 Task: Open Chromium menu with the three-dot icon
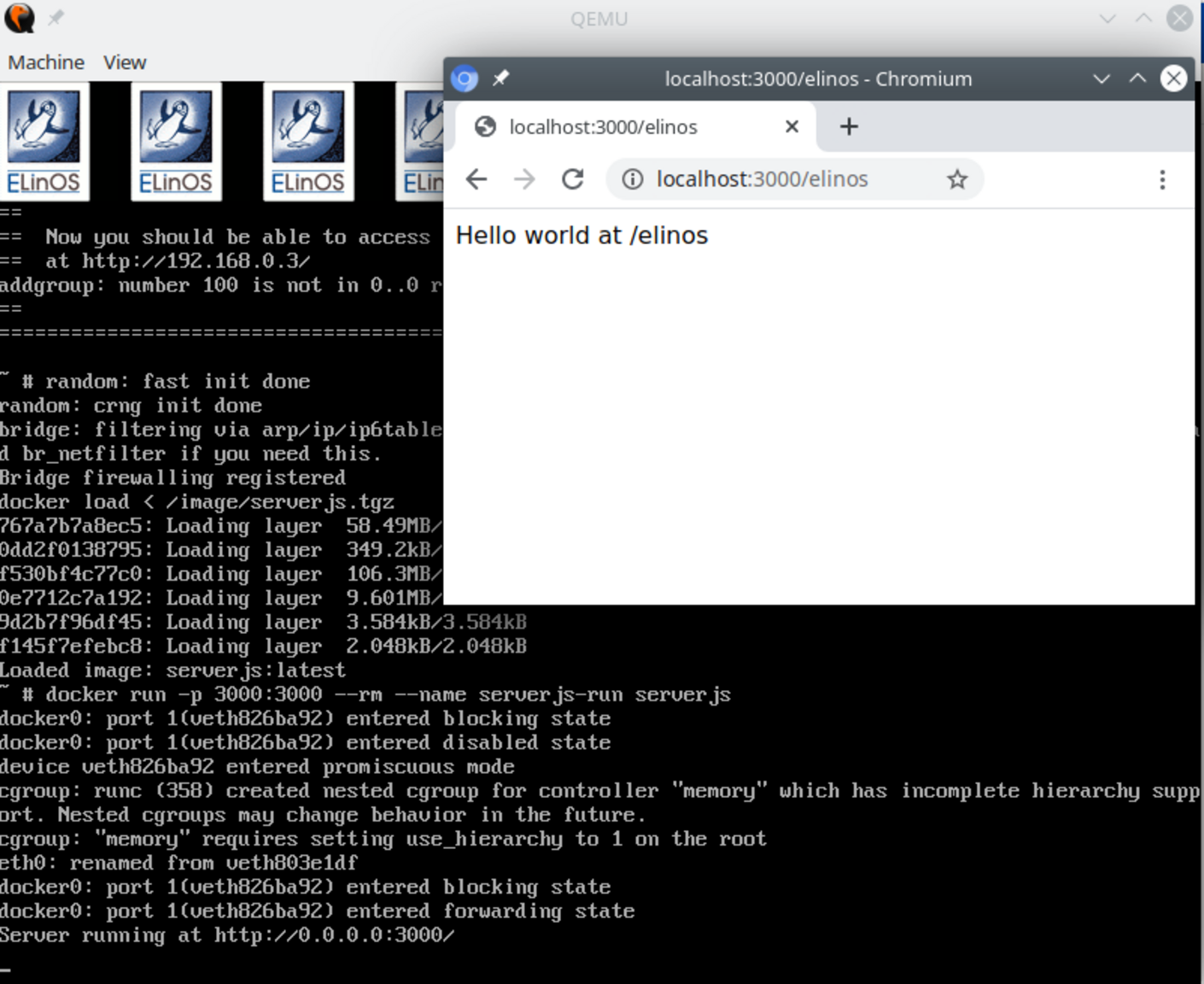1162,179
